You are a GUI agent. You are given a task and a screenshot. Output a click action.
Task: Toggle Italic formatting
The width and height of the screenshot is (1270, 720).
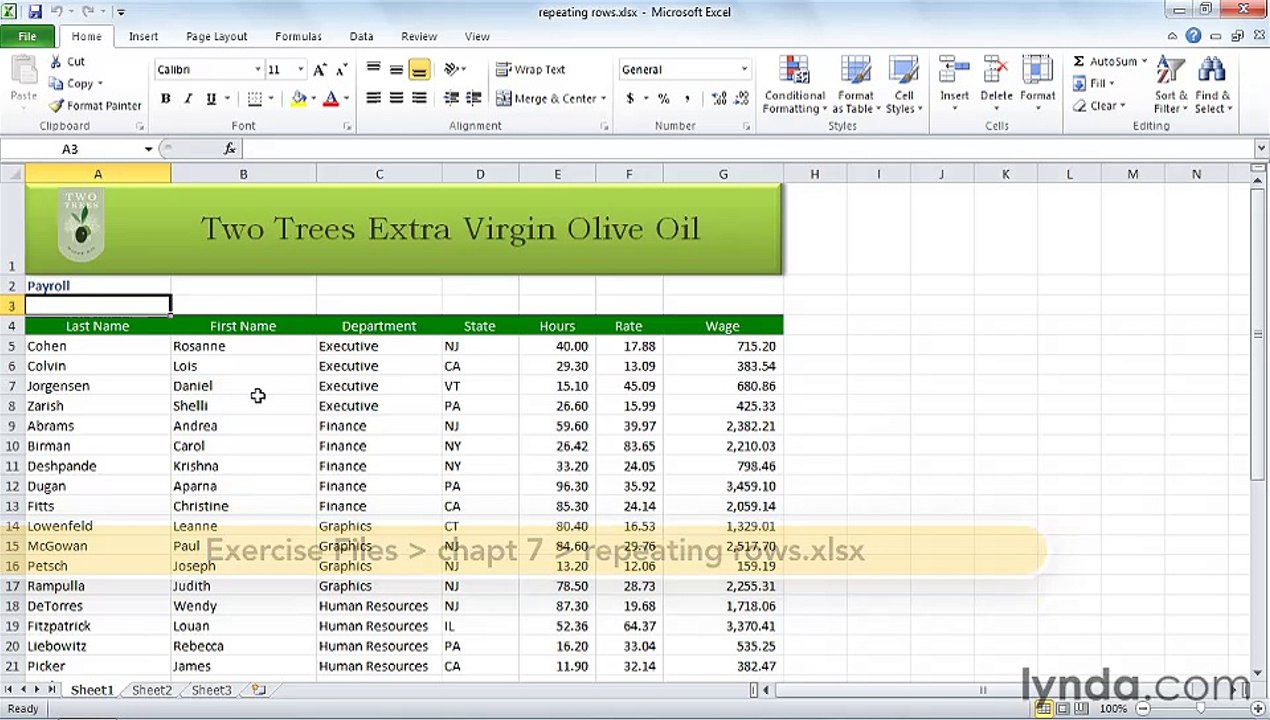point(188,99)
